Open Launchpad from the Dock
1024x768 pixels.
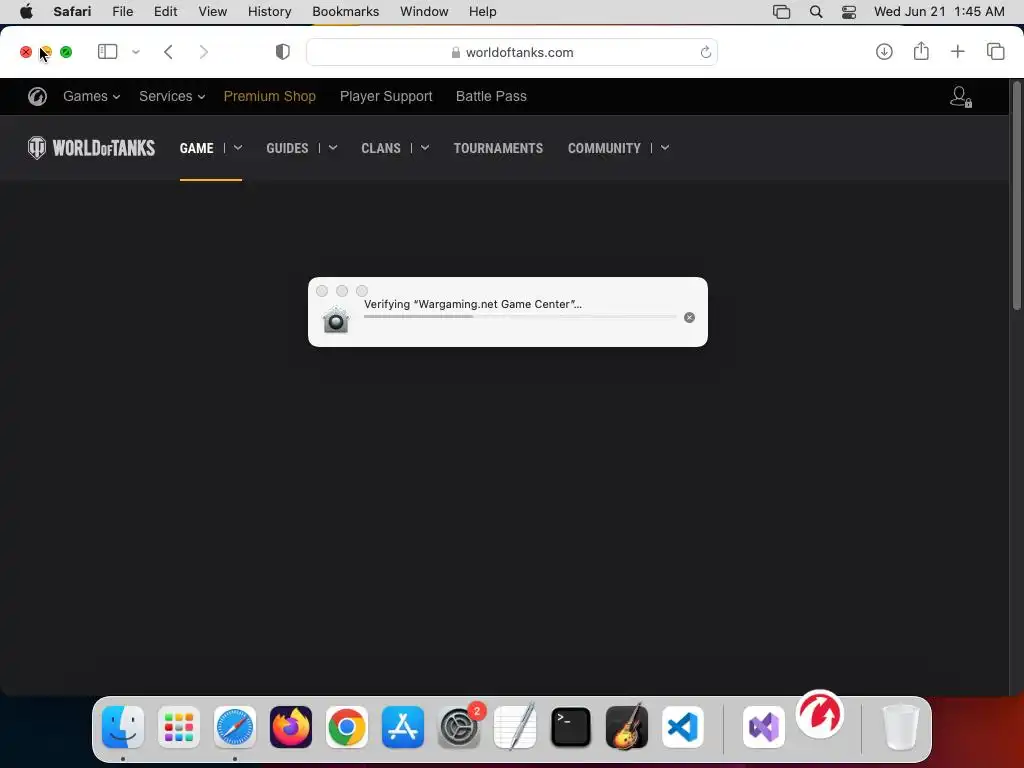click(179, 727)
